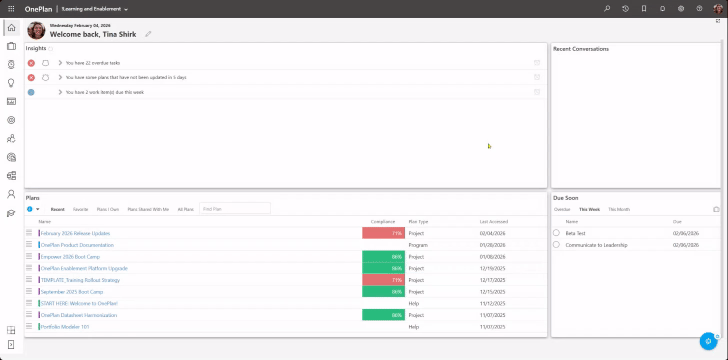Click the Find Plan search field
Screen dimensions: 728x360
(235, 209)
